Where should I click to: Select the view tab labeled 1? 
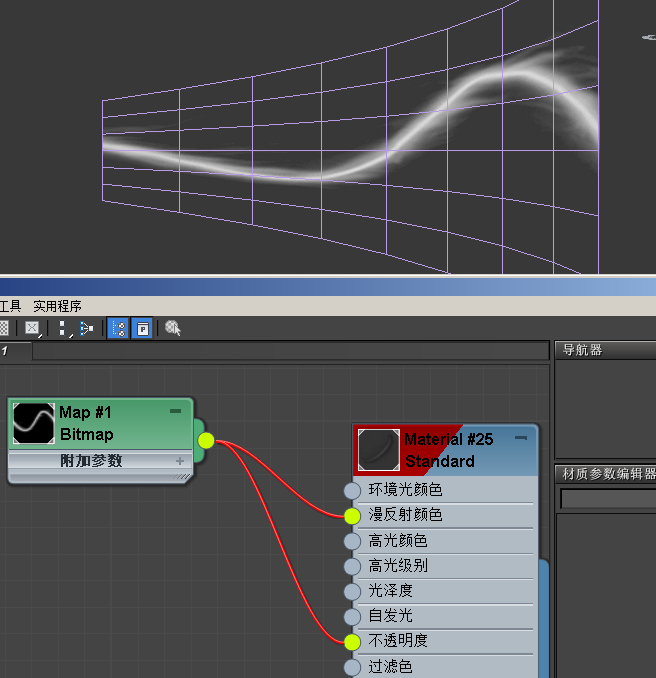15,350
